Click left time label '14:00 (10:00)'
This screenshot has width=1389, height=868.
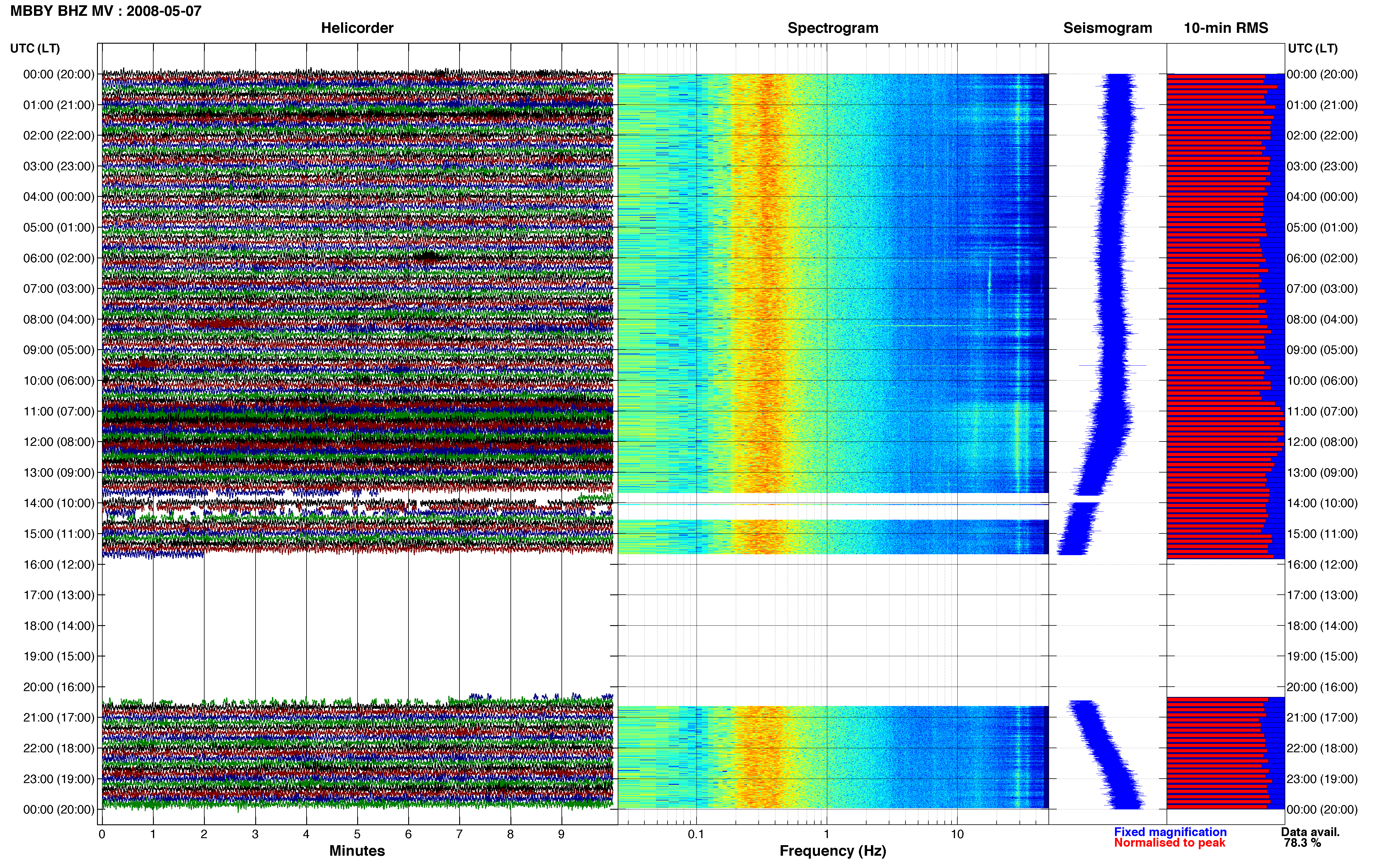coord(59,504)
